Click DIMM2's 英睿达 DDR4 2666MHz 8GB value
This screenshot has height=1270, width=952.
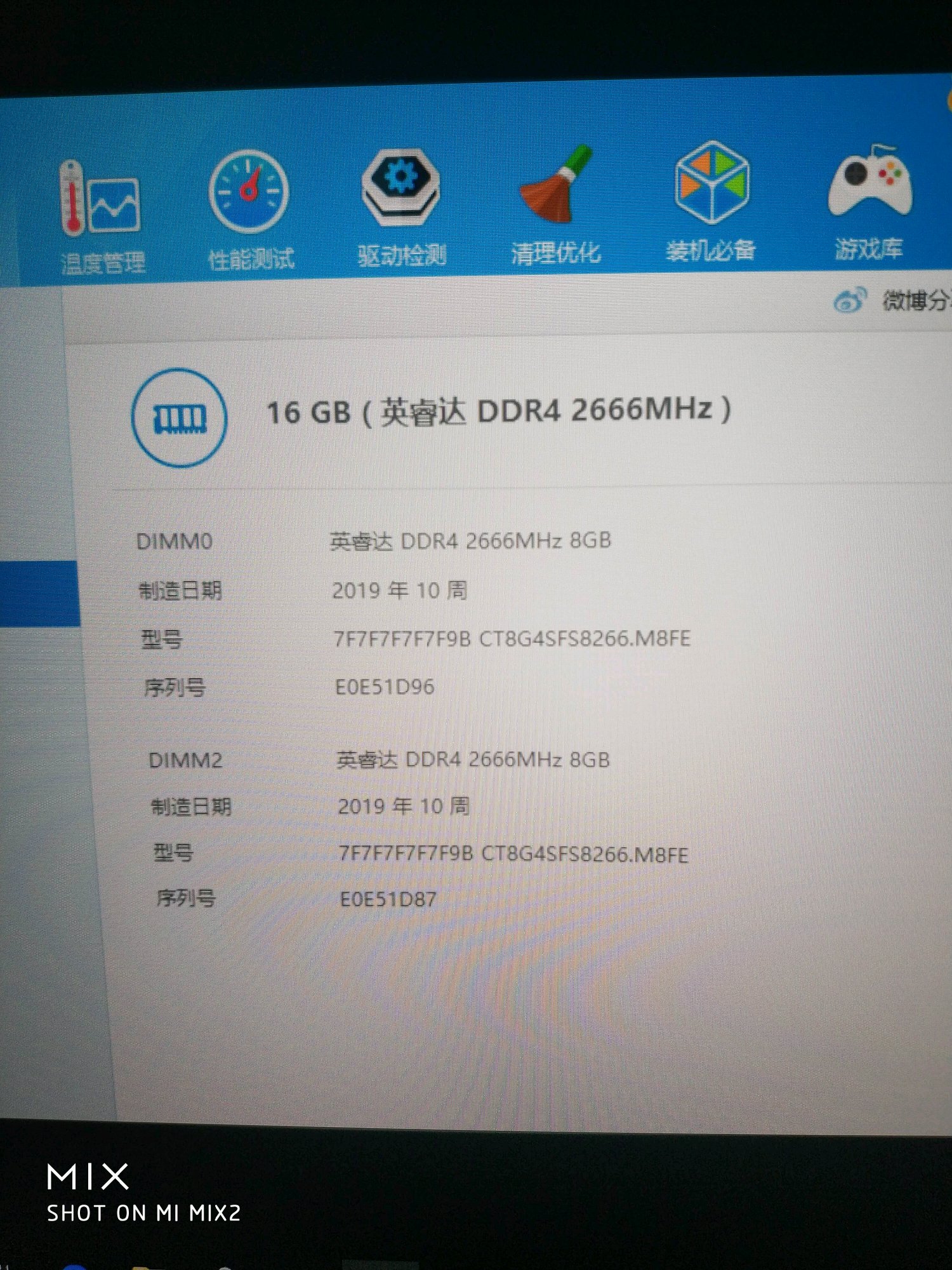click(473, 759)
